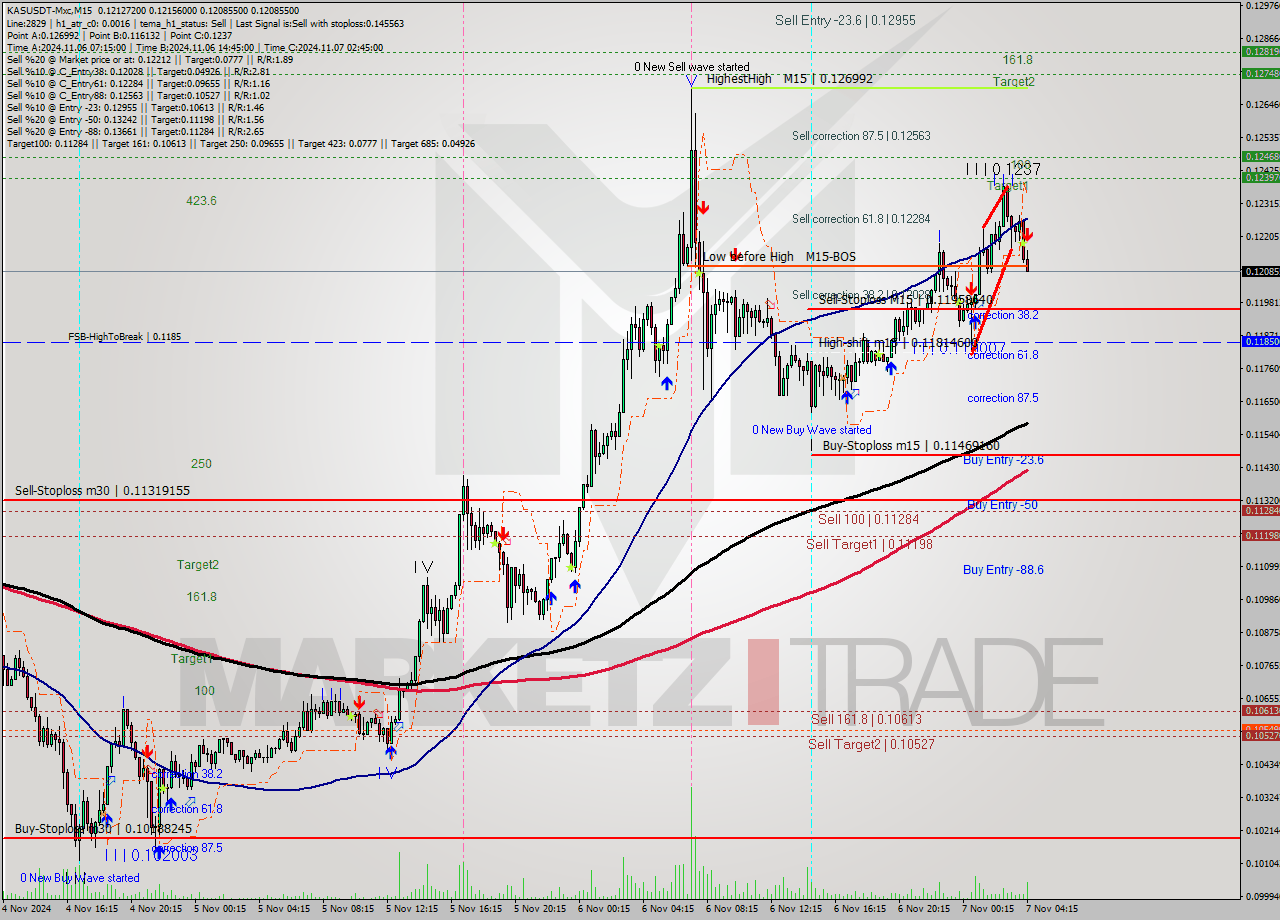Click the red 0.10613 price tag
The image size is (1280, 920).
pos(1259,711)
